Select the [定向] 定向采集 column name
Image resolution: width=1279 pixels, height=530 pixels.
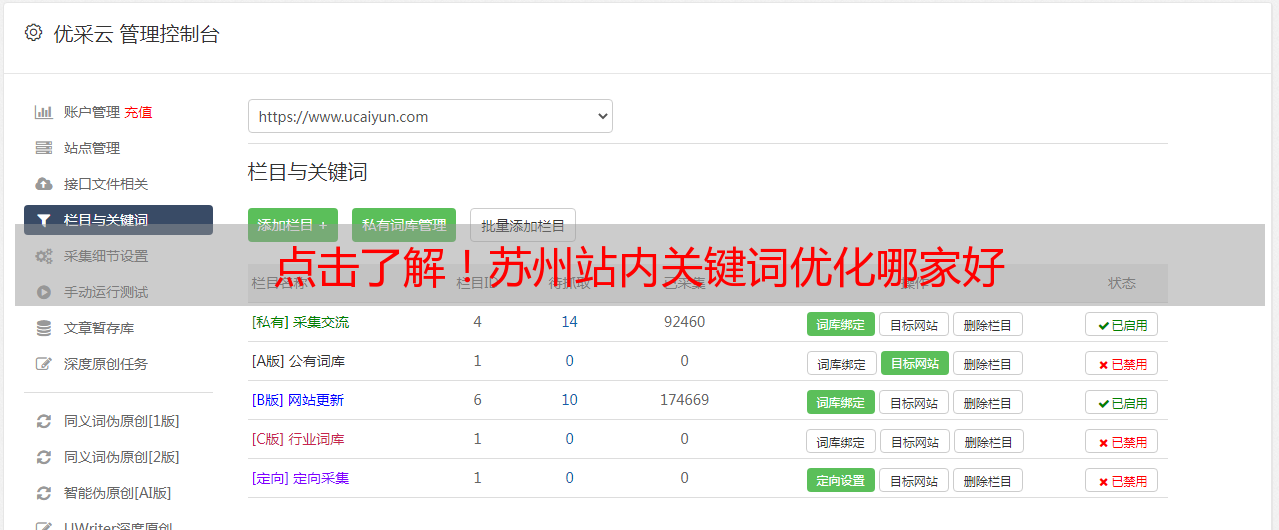coord(300,478)
